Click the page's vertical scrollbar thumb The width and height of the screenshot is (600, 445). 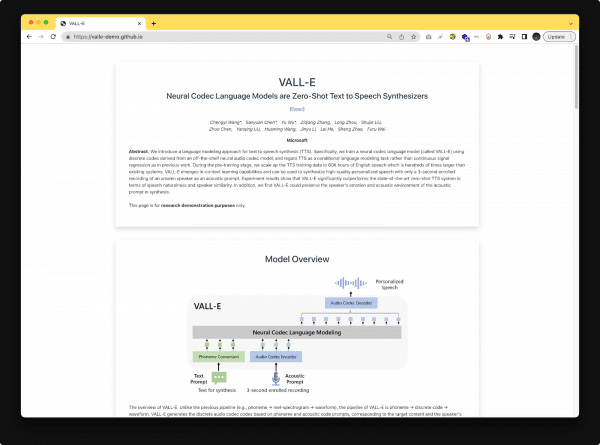click(x=576, y=77)
